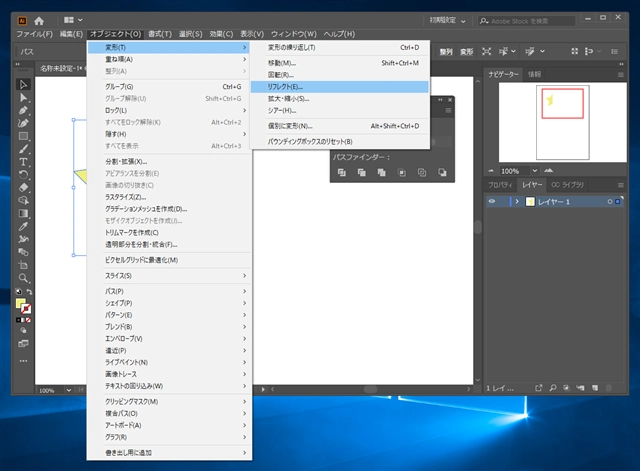
Task: Select the Rotate tool
Action: pos(23,175)
